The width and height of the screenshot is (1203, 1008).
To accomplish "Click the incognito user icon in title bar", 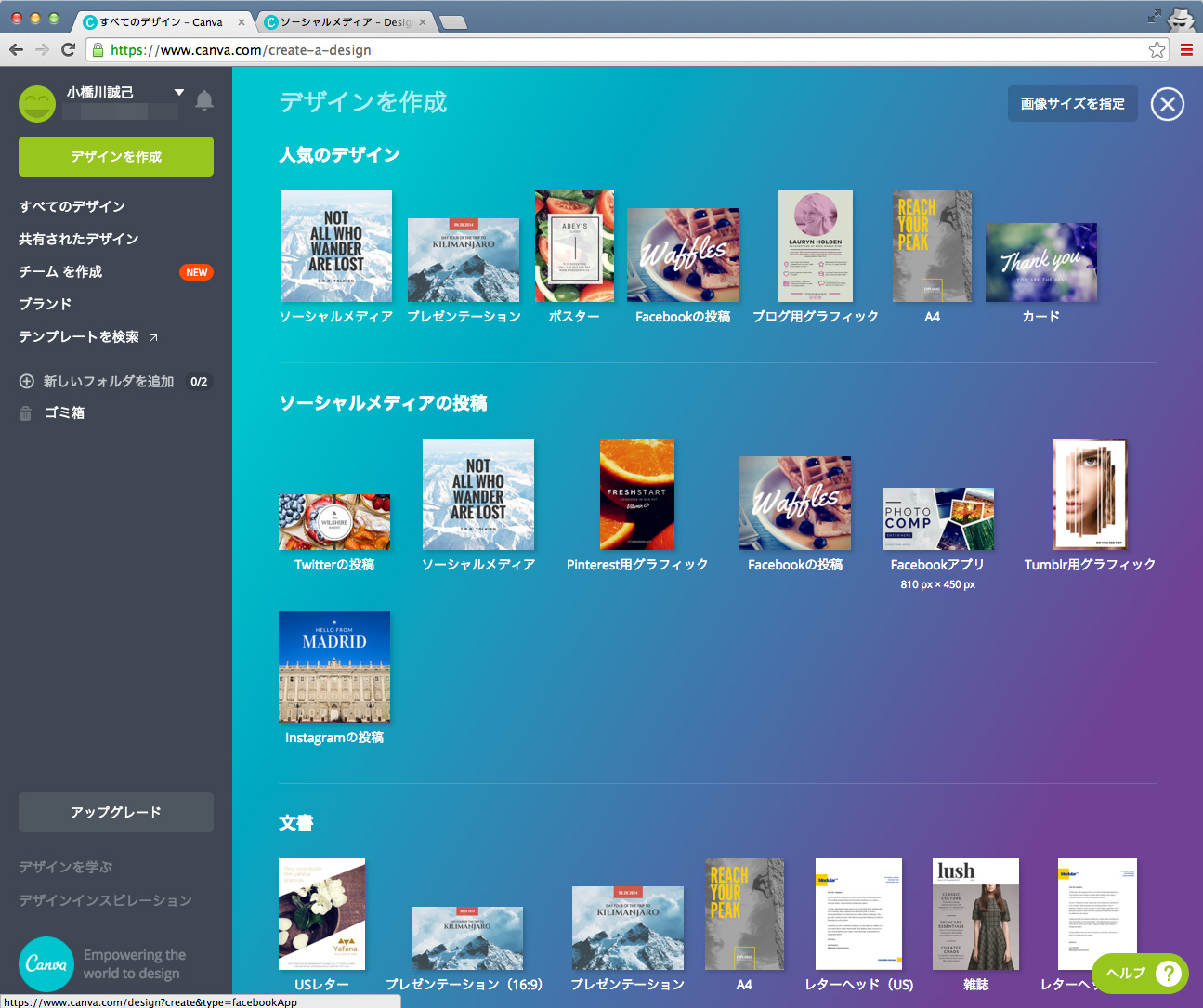I will (x=1182, y=19).
